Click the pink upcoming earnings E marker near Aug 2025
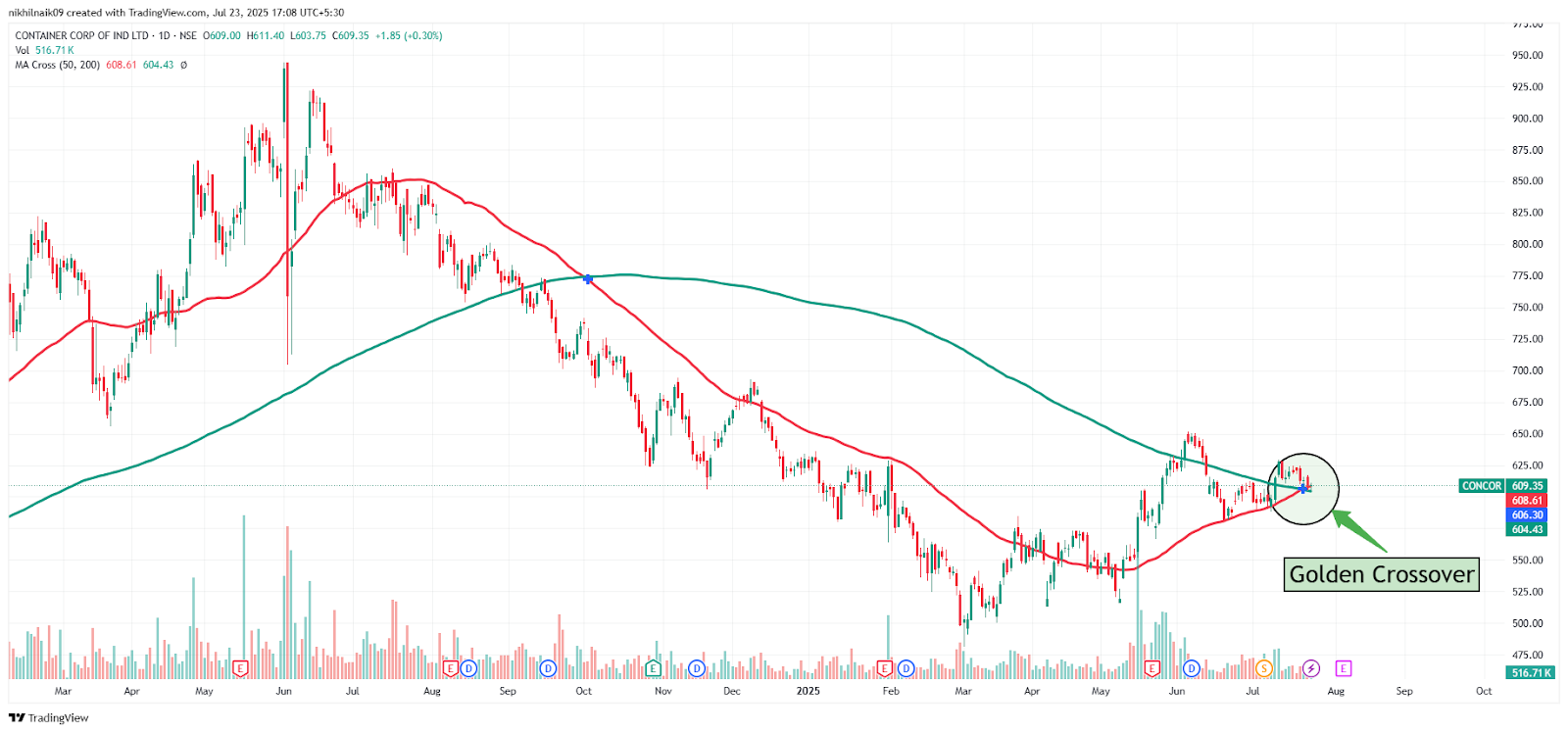Viewport: 1568px width, 733px height. pyautogui.click(x=1344, y=668)
